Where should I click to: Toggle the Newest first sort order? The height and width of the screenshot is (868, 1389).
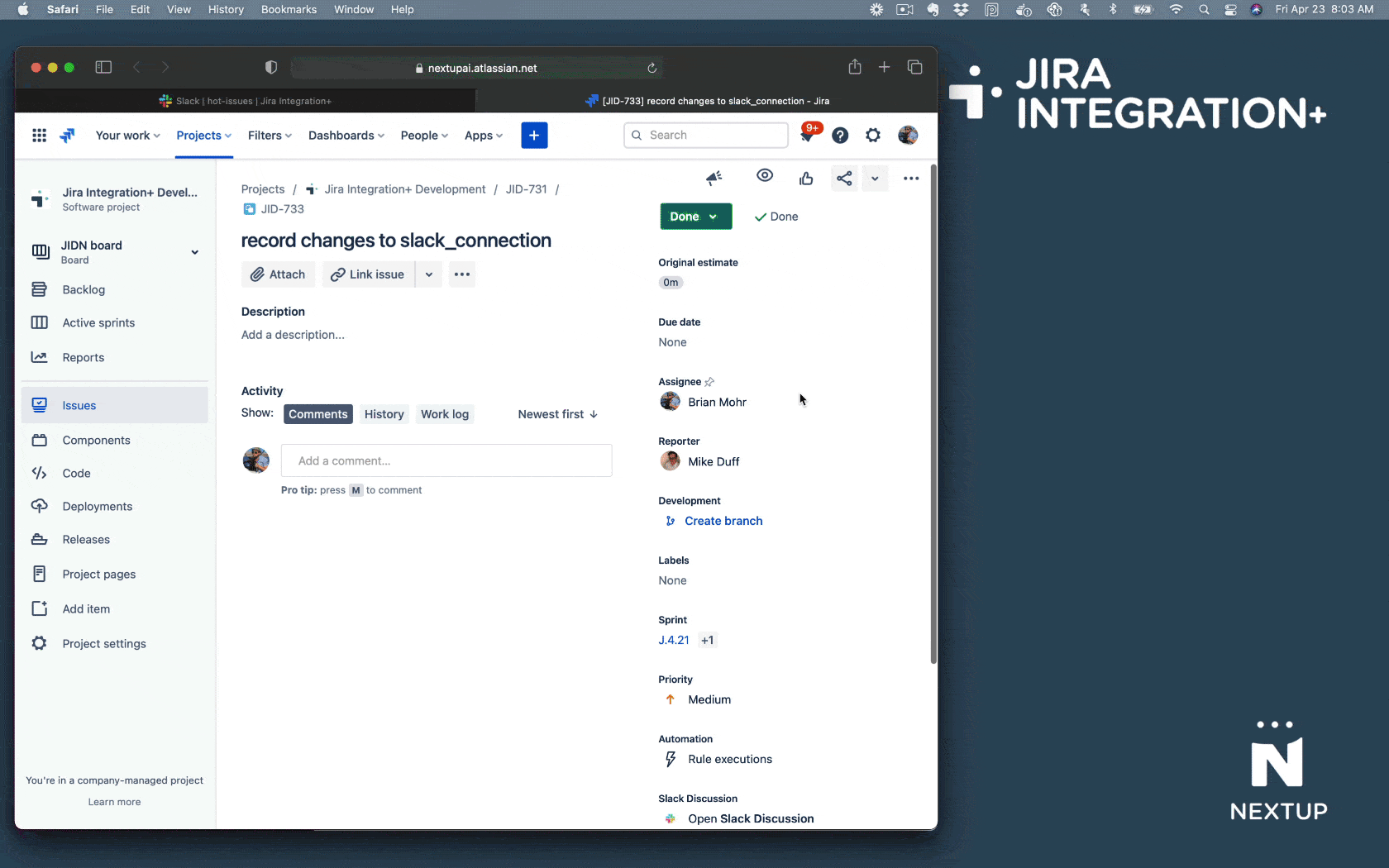click(558, 414)
